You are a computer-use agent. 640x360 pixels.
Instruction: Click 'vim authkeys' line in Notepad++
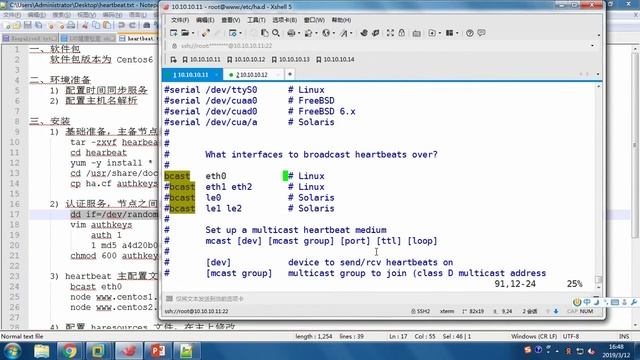[101, 225]
